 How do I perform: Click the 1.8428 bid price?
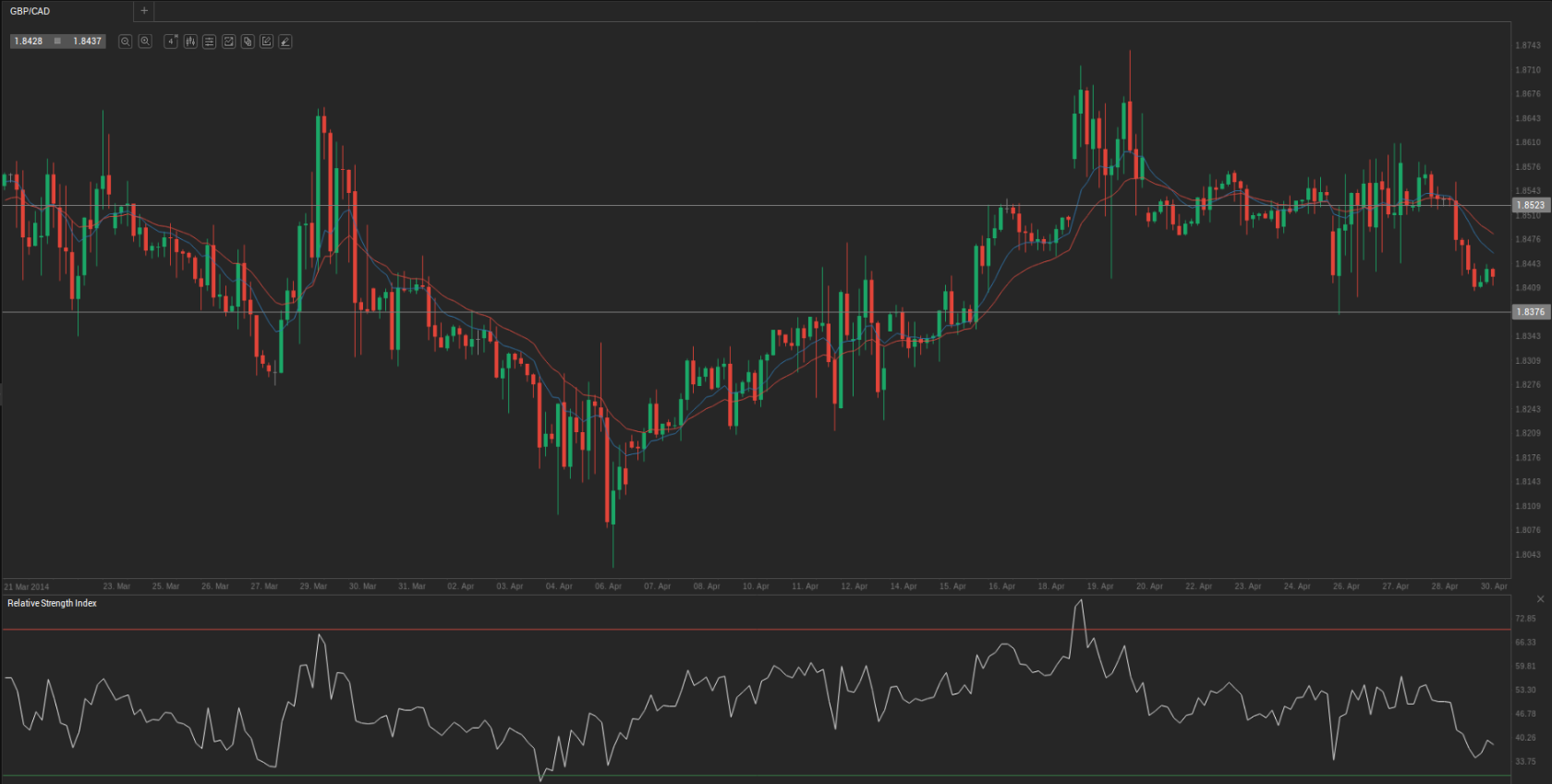pyautogui.click(x=29, y=42)
